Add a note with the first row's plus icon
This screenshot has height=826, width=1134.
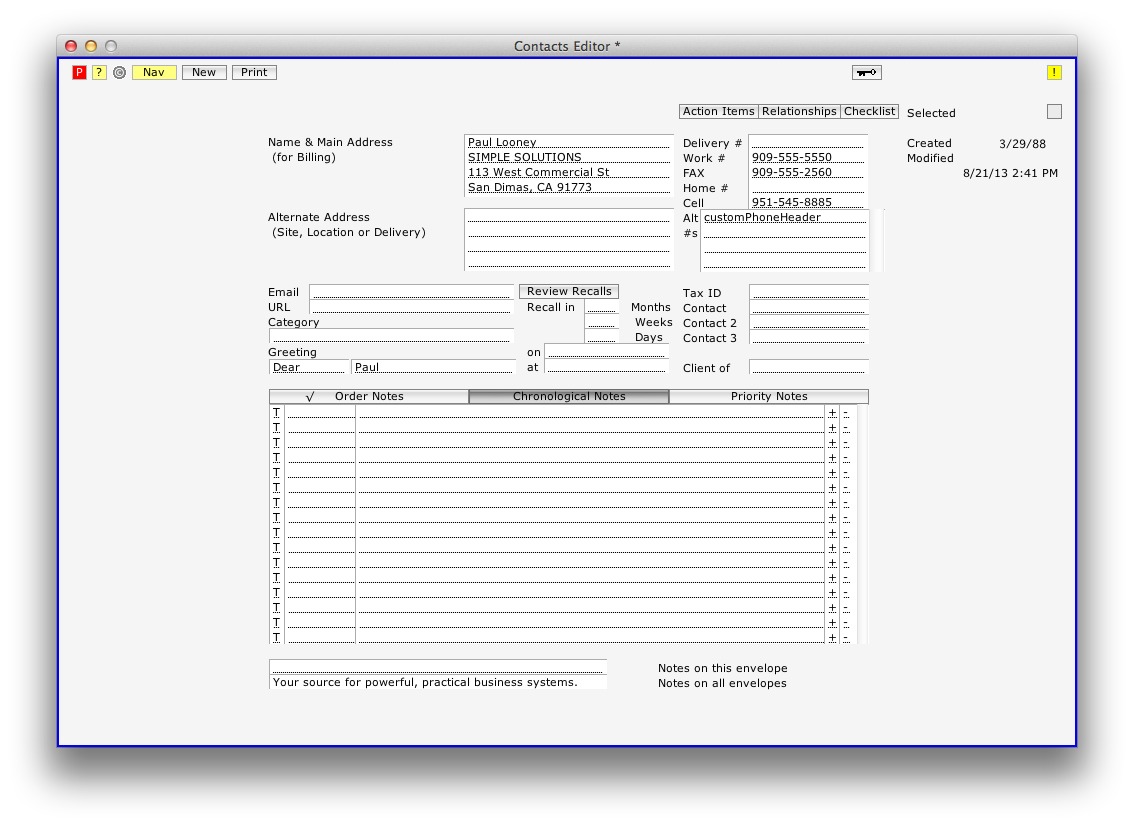(x=832, y=413)
